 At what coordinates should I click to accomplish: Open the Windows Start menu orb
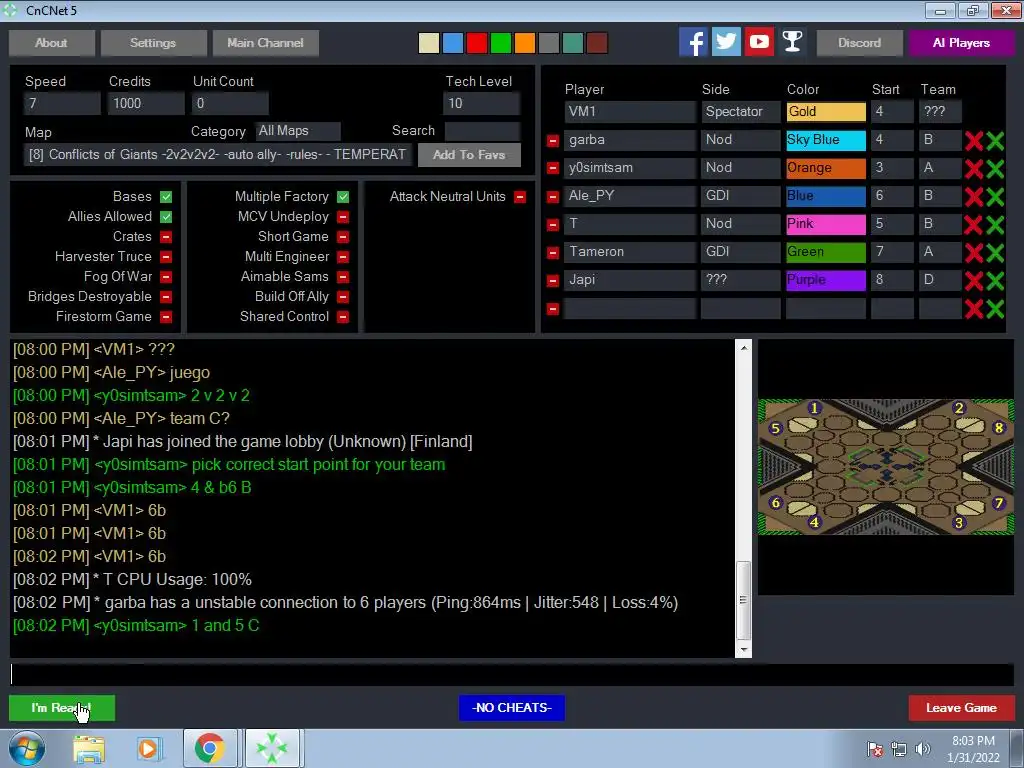[26, 748]
